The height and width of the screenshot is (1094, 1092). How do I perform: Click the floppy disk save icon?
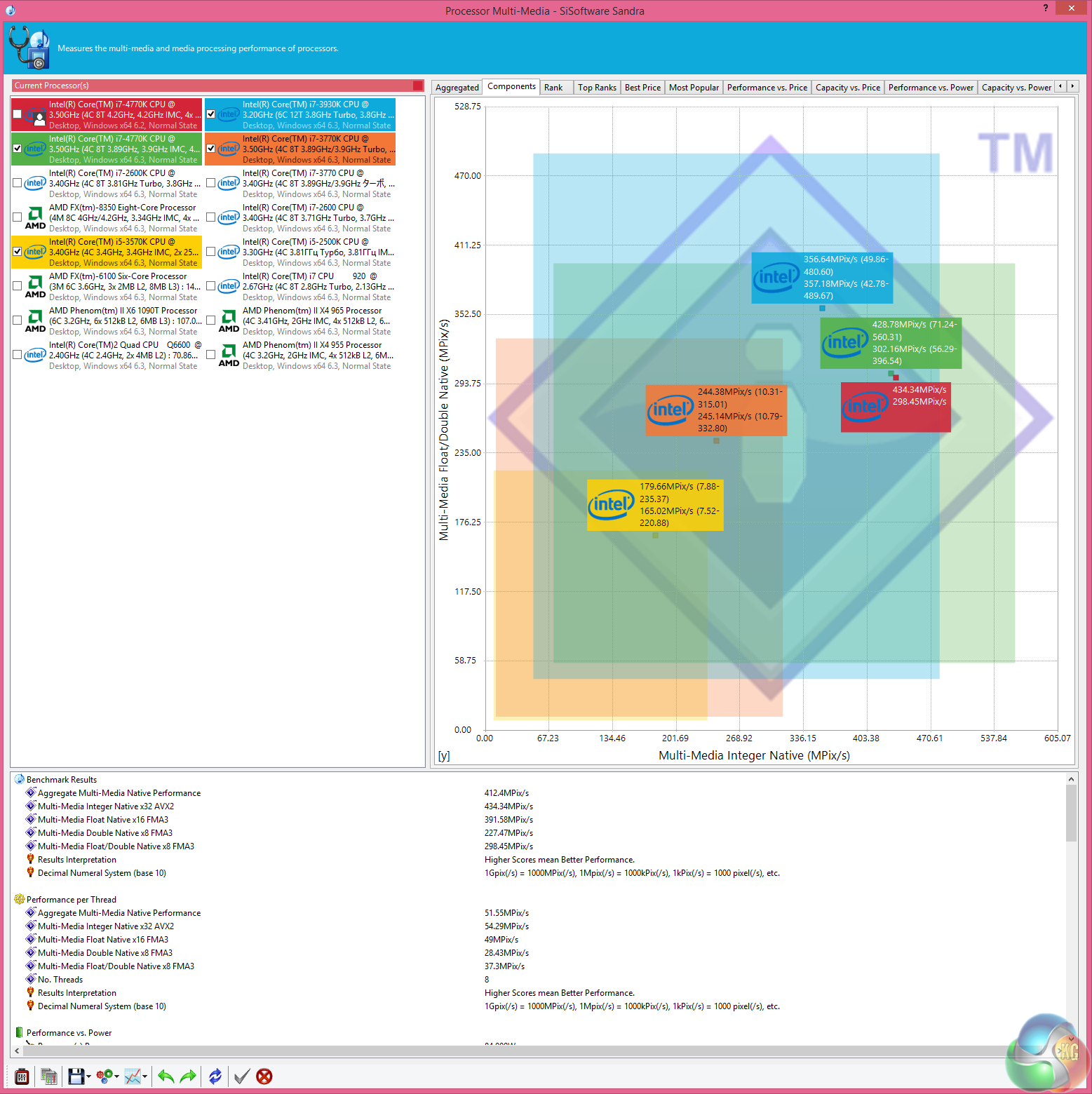[76, 1076]
